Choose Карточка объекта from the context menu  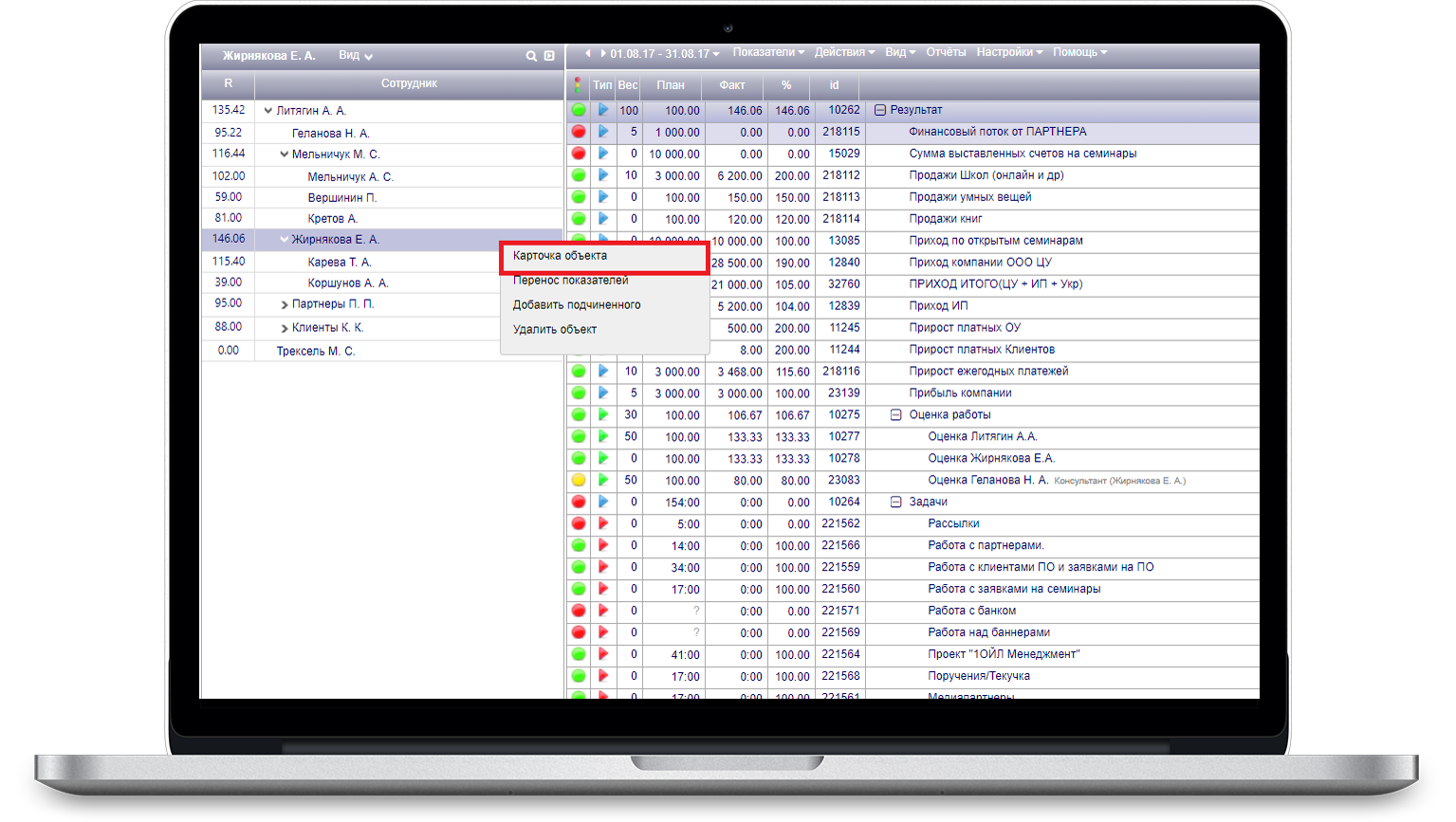coord(560,256)
